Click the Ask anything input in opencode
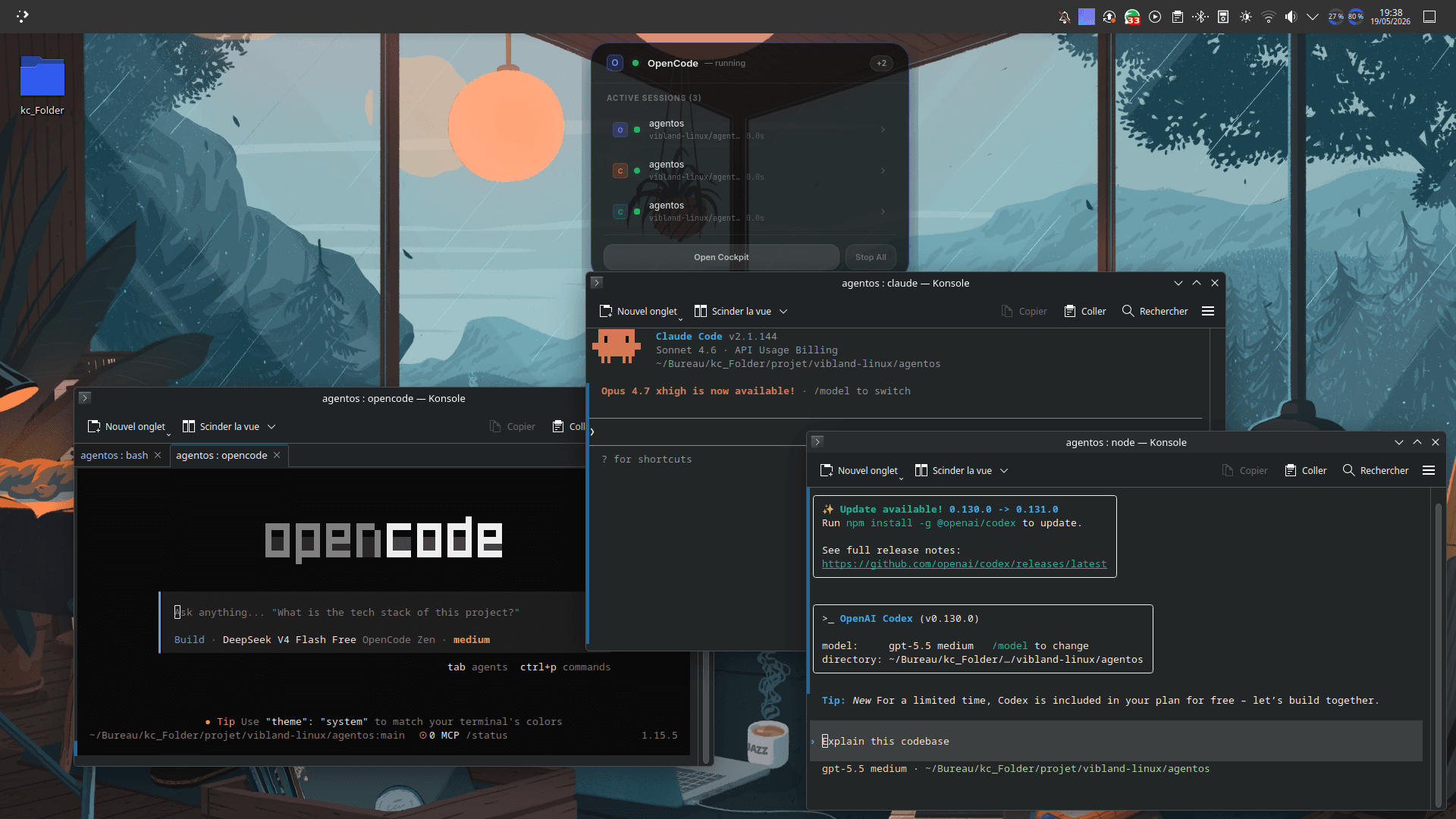Viewport: 1456px width, 819px height. pyautogui.click(x=373, y=613)
